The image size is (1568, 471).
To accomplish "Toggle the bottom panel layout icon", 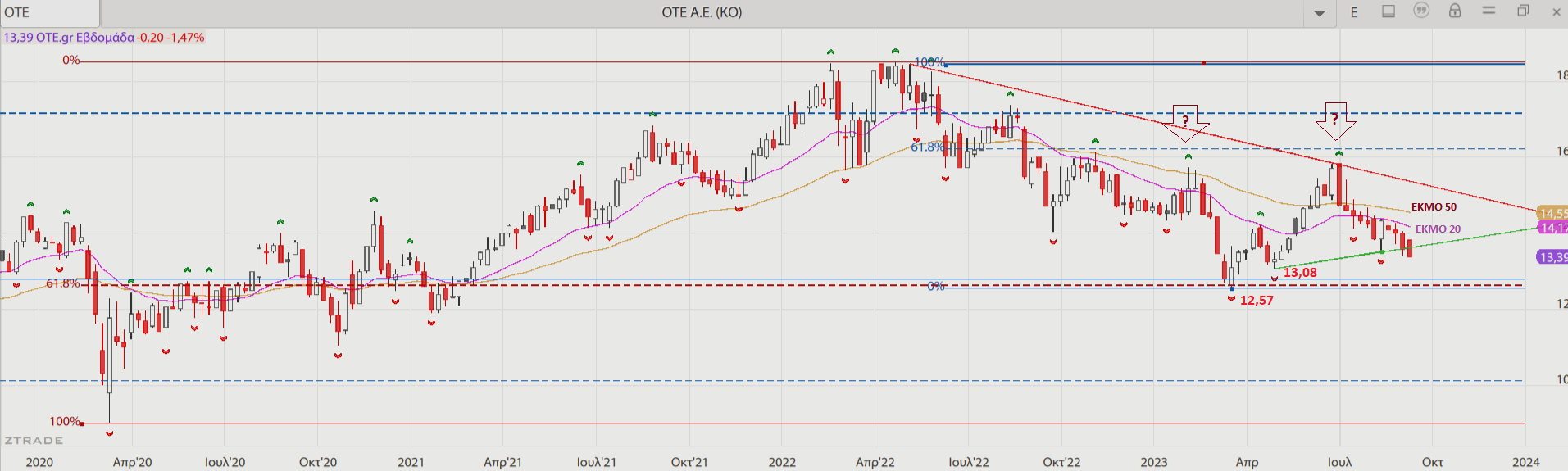I will pyautogui.click(x=1388, y=11).
